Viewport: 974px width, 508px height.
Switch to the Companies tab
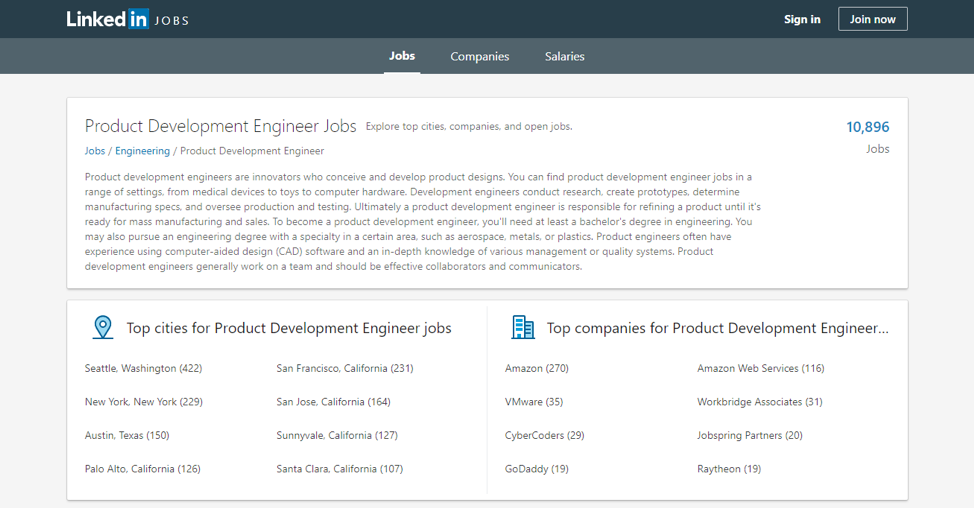click(x=480, y=57)
